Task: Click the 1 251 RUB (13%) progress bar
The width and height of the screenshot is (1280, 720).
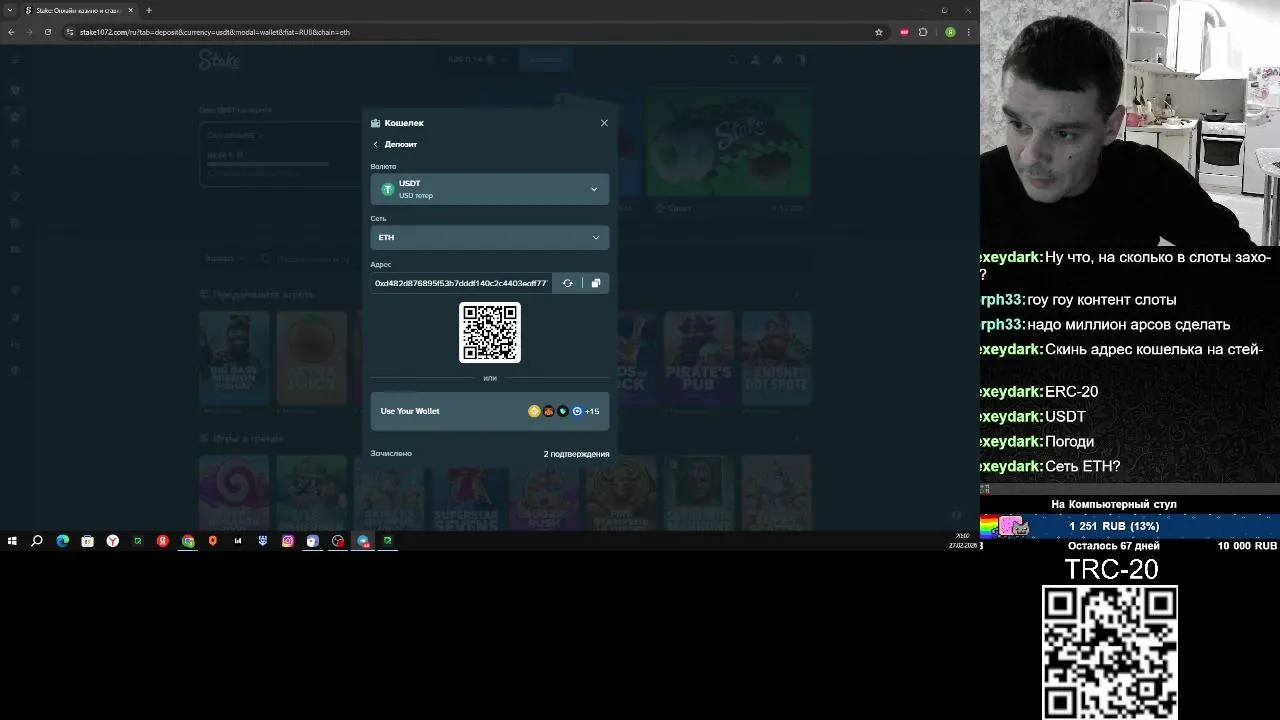Action: point(1130,526)
